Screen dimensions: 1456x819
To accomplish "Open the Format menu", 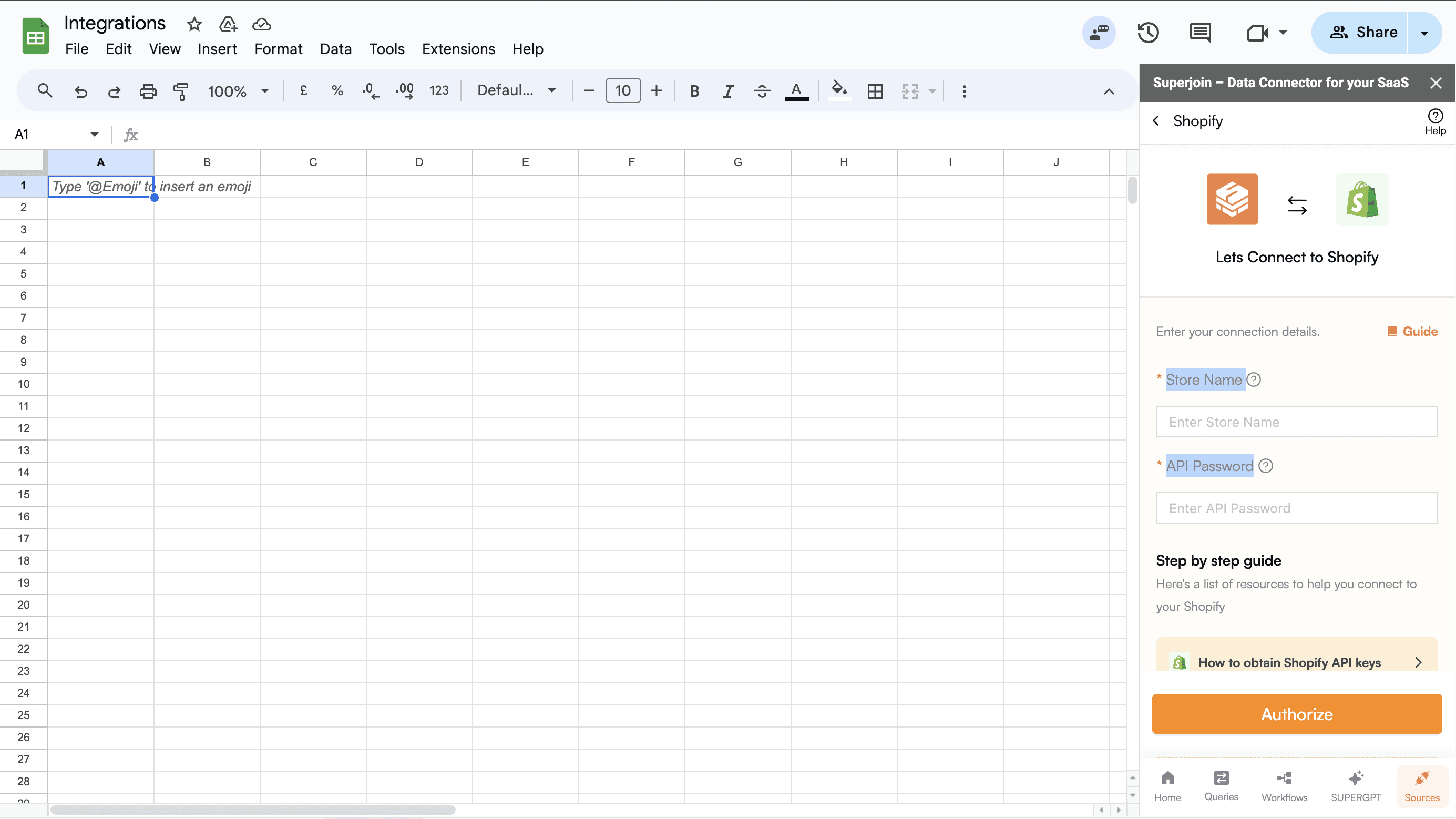I will 278,48.
